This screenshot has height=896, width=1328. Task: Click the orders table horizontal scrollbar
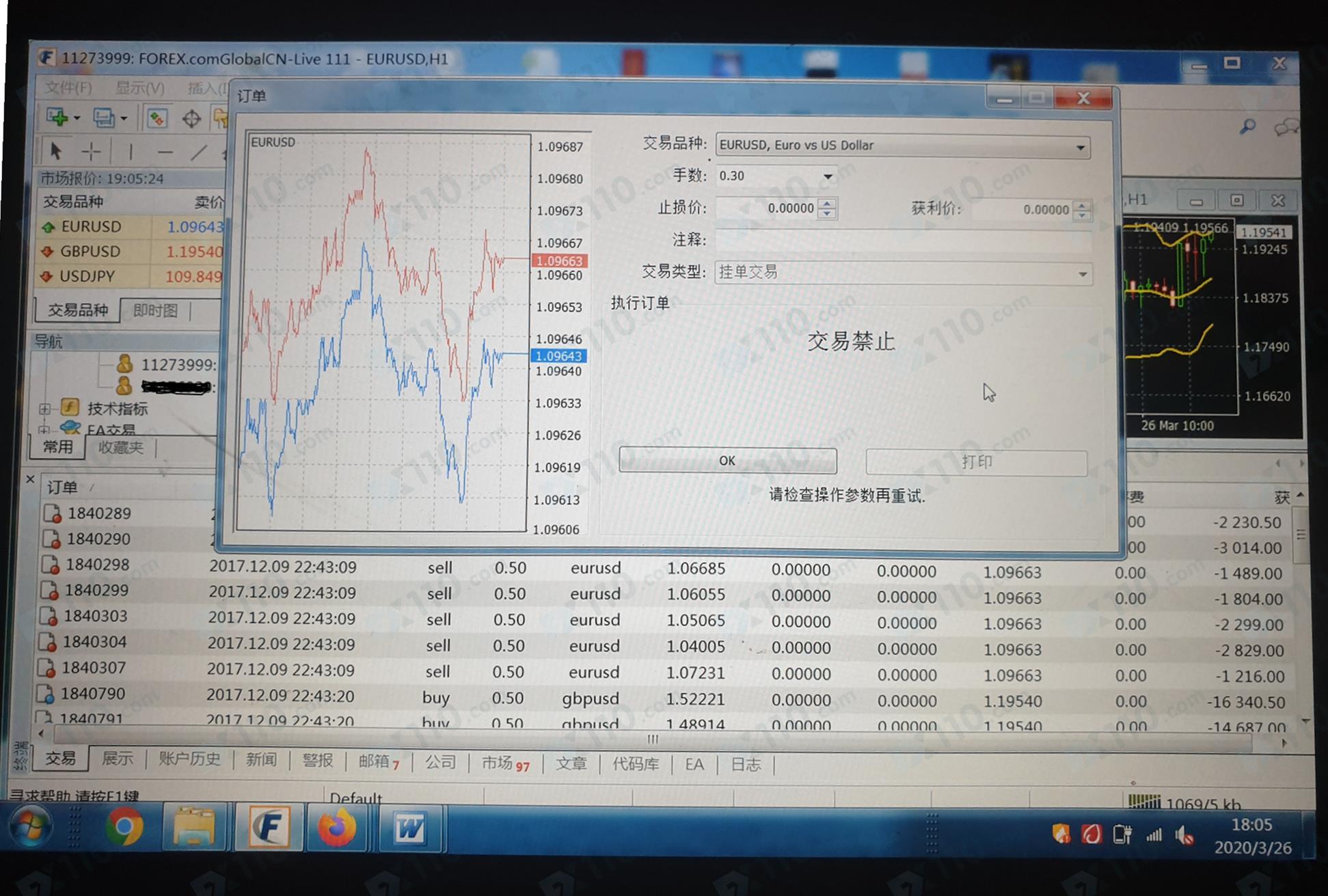pos(653,739)
